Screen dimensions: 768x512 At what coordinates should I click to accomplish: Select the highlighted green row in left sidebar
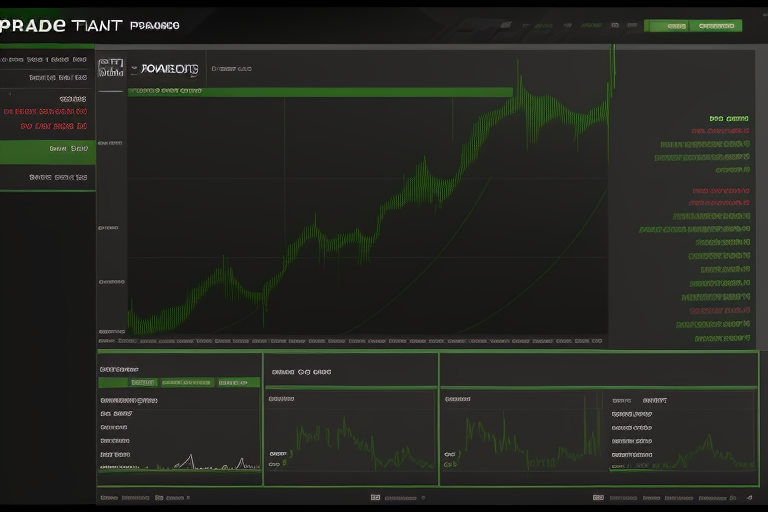pyautogui.click(x=48, y=151)
